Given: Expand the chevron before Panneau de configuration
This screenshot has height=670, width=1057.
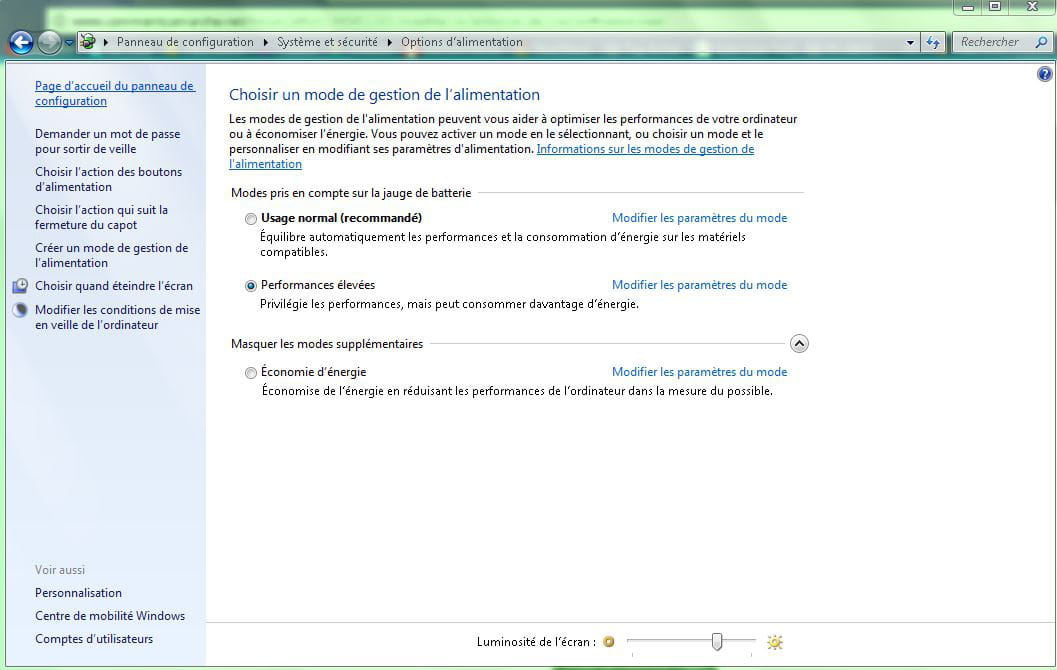Looking at the screenshot, I should pyautogui.click(x=106, y=42).
